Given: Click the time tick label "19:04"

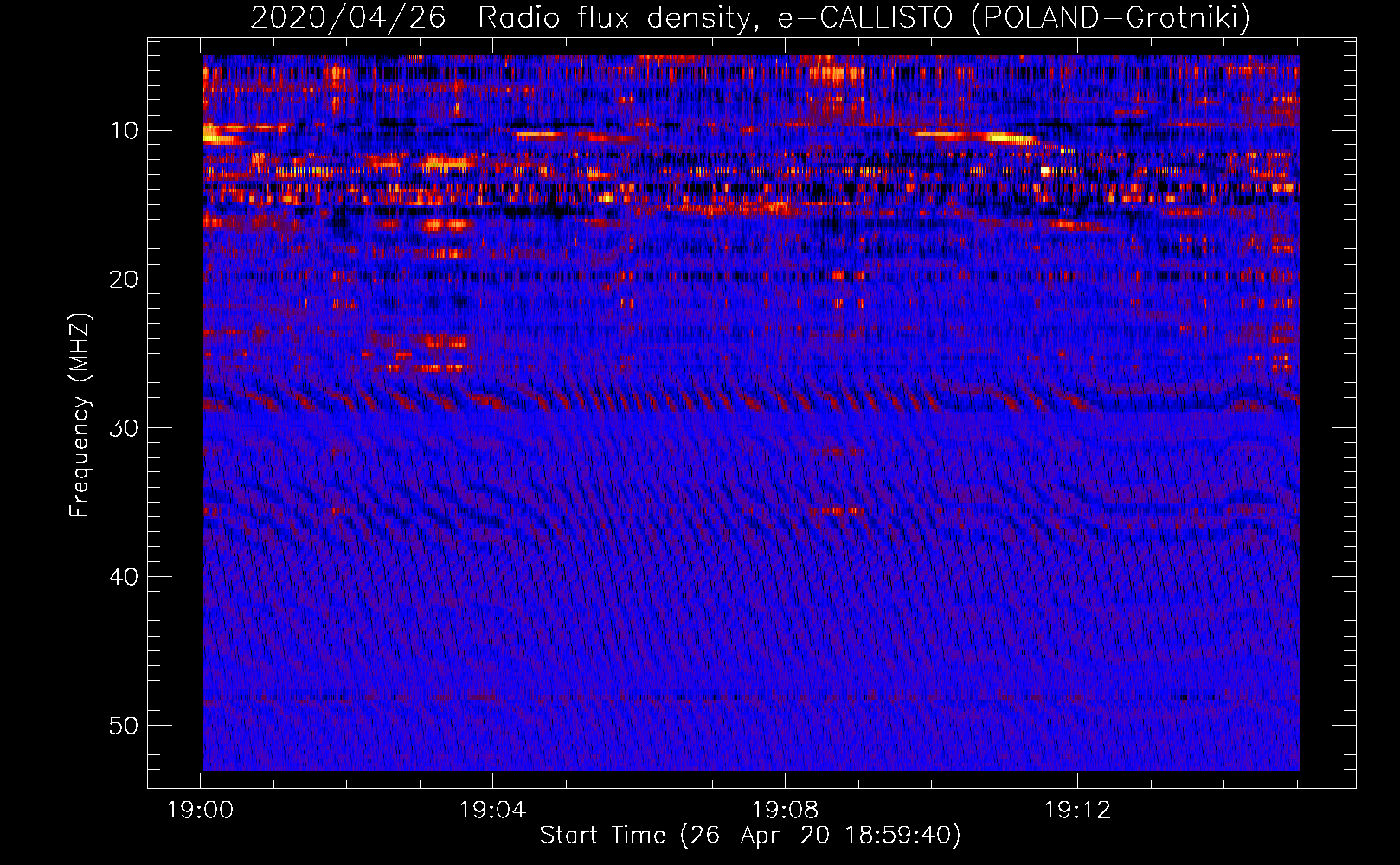Looking at the screenshot, I should click(493, 811).
